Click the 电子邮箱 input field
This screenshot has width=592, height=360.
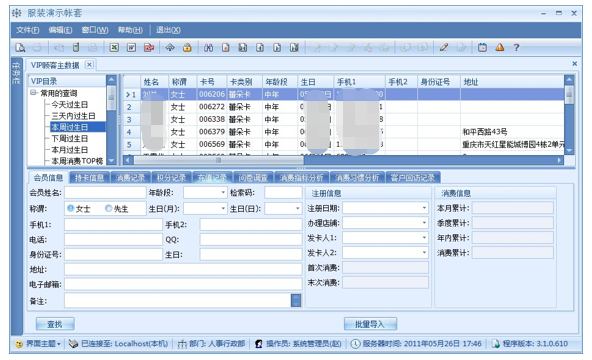coord(183,284)
